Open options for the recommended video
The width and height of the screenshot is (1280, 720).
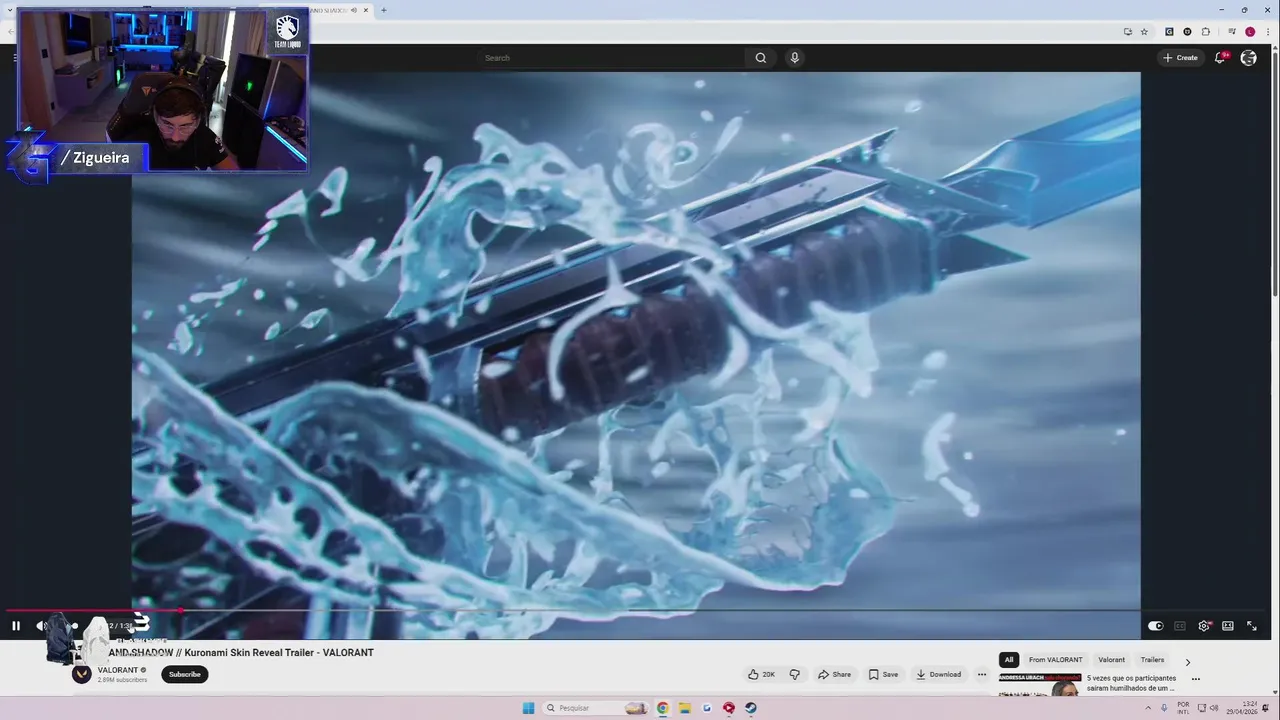(x=1195, y=679)
